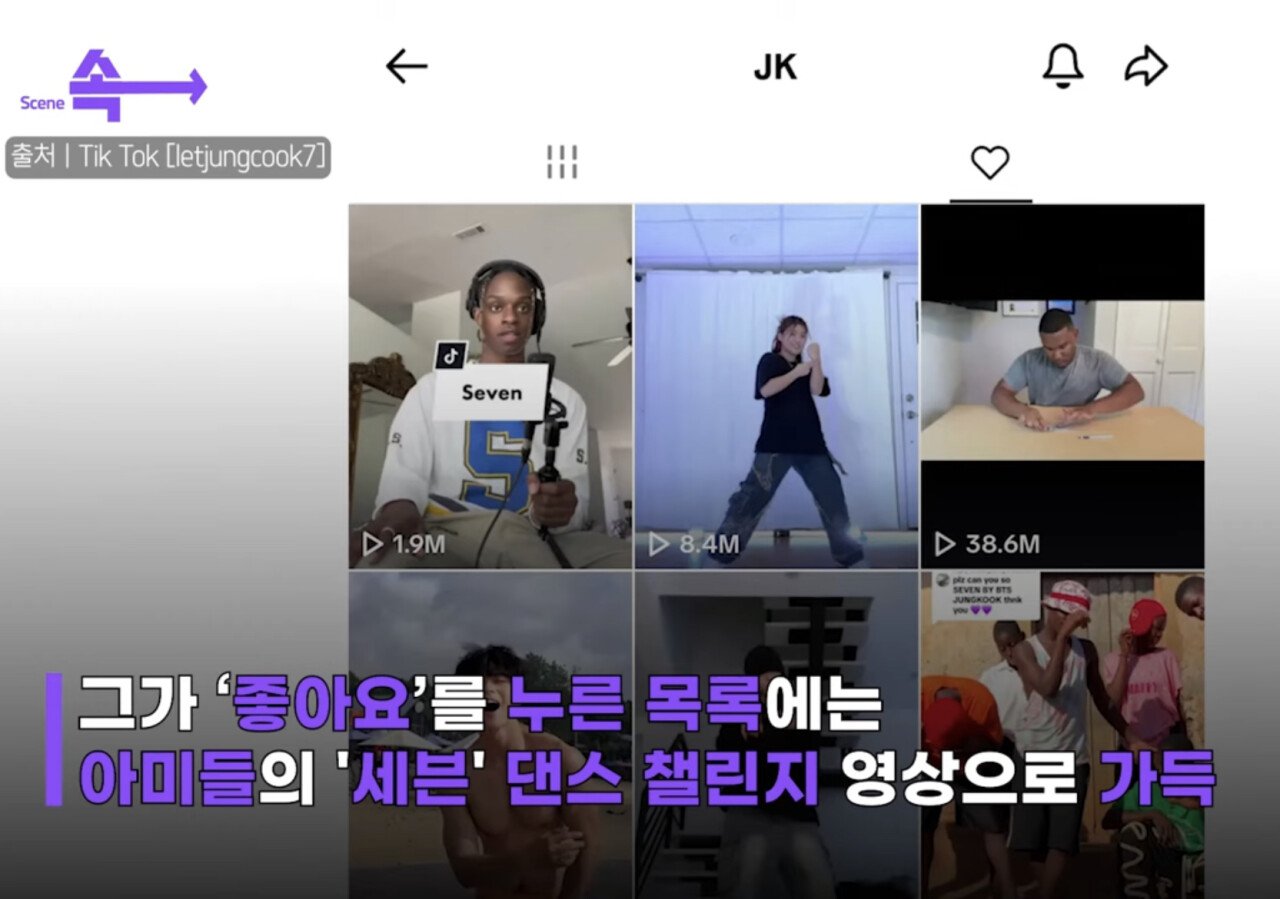Open the Seven microphone video with 1.9M views
The height and width of the screenshot is (899, 1280).
coord(490,386)
